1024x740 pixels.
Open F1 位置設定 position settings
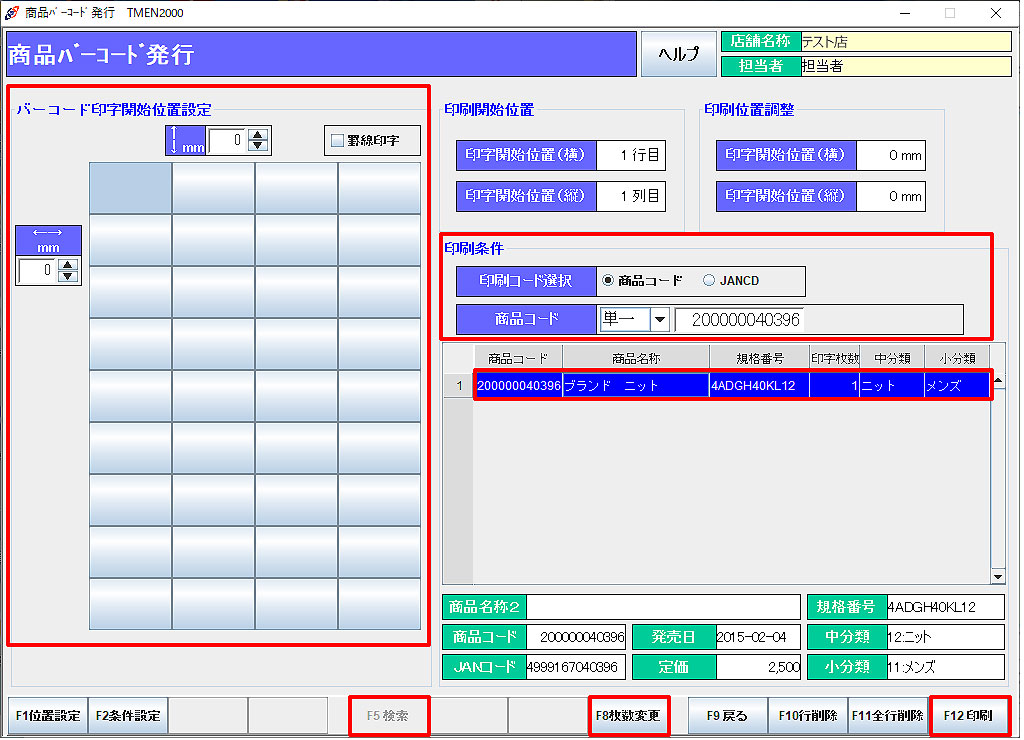click(48, 716)
